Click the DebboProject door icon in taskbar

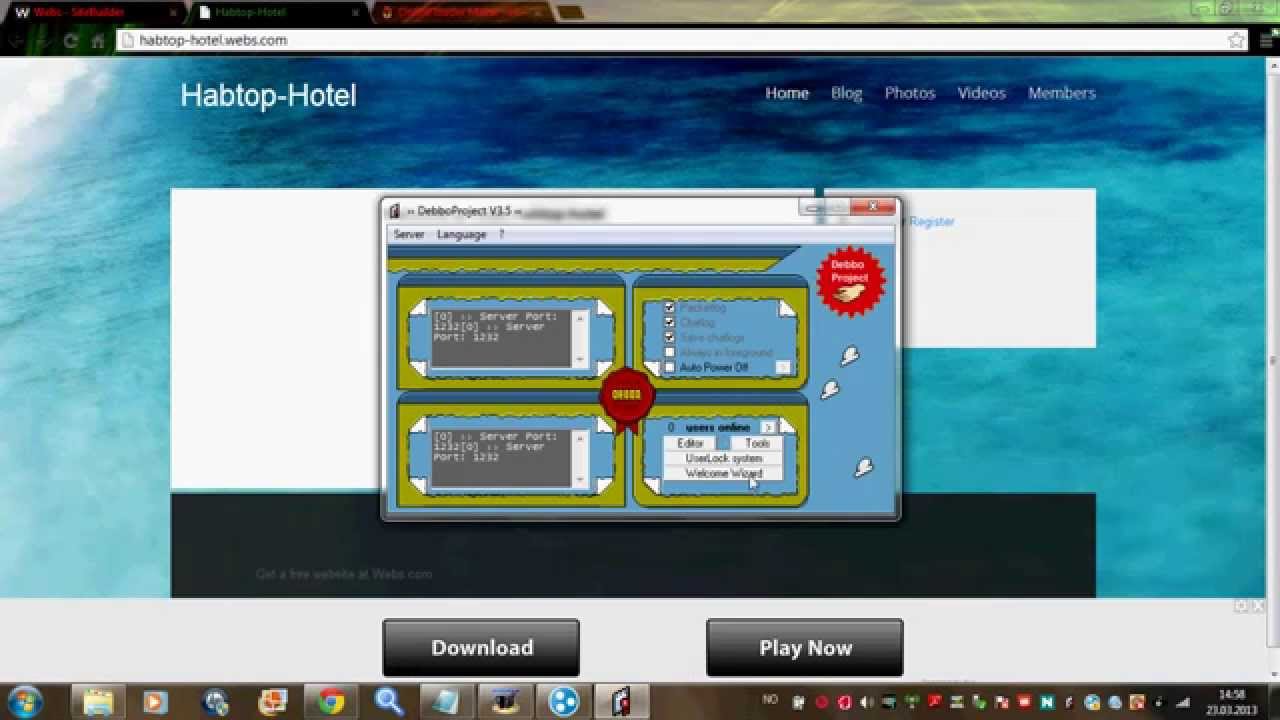click(621, 702)
